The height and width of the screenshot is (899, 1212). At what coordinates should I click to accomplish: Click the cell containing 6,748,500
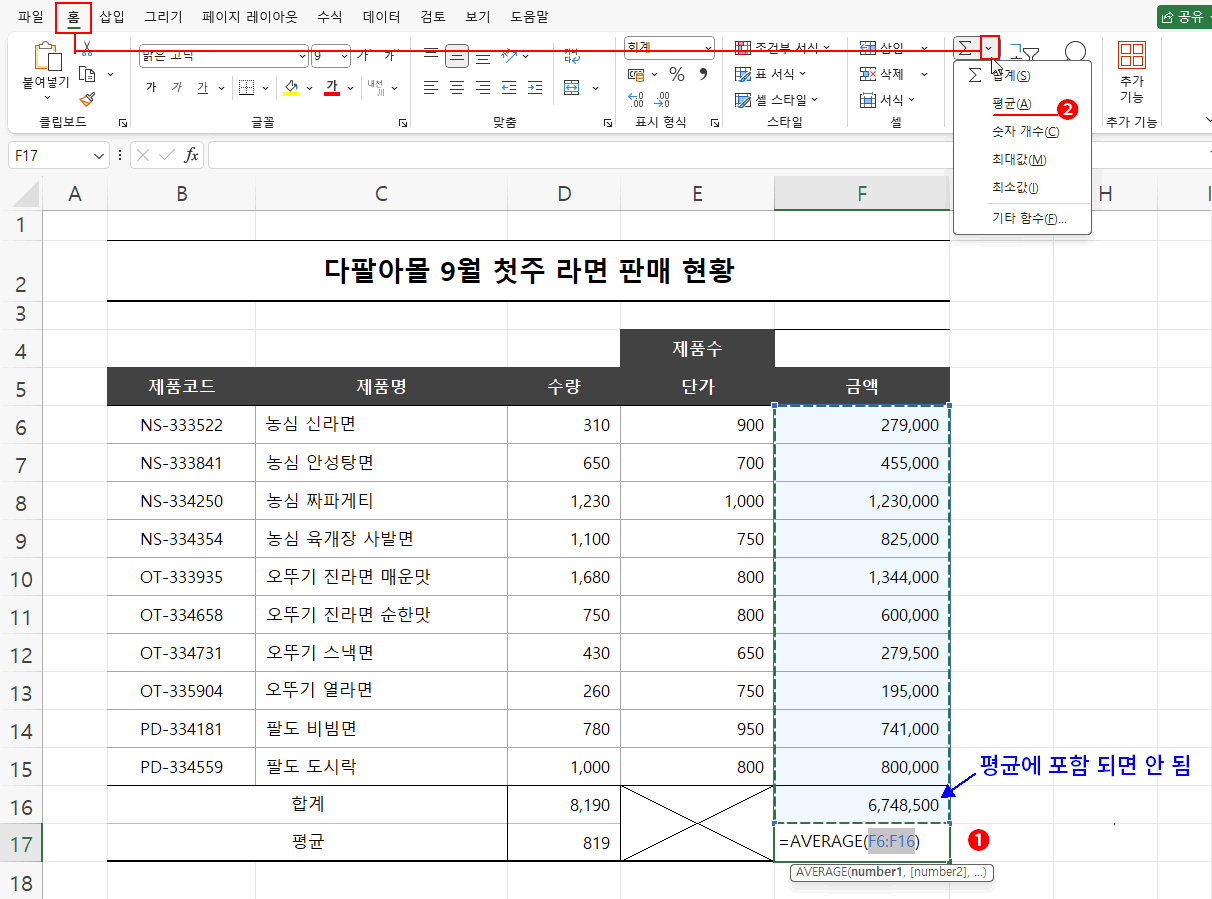[862, 805]
